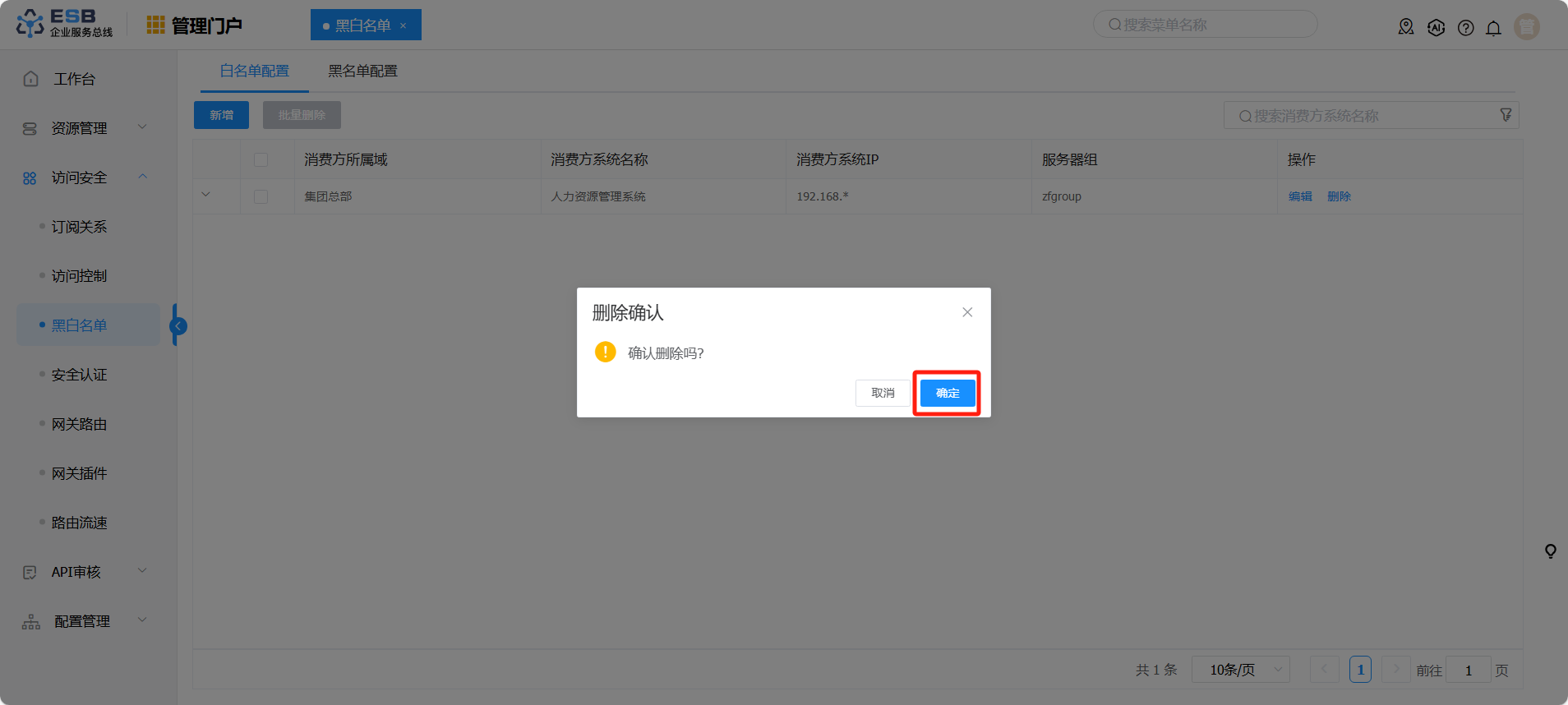Close the delete confirmation dialog with X

[967, 312]
